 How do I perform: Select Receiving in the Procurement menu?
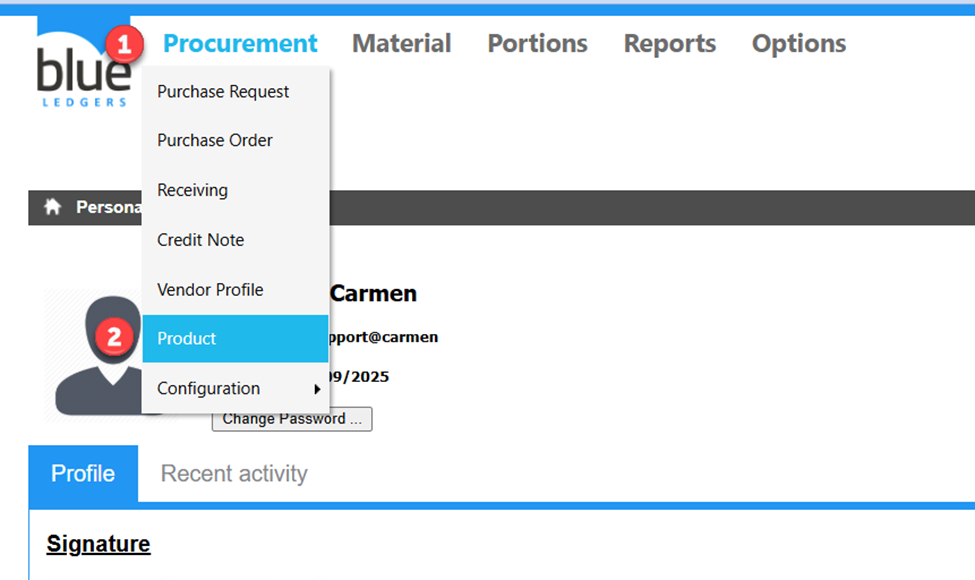click(192, 190)
